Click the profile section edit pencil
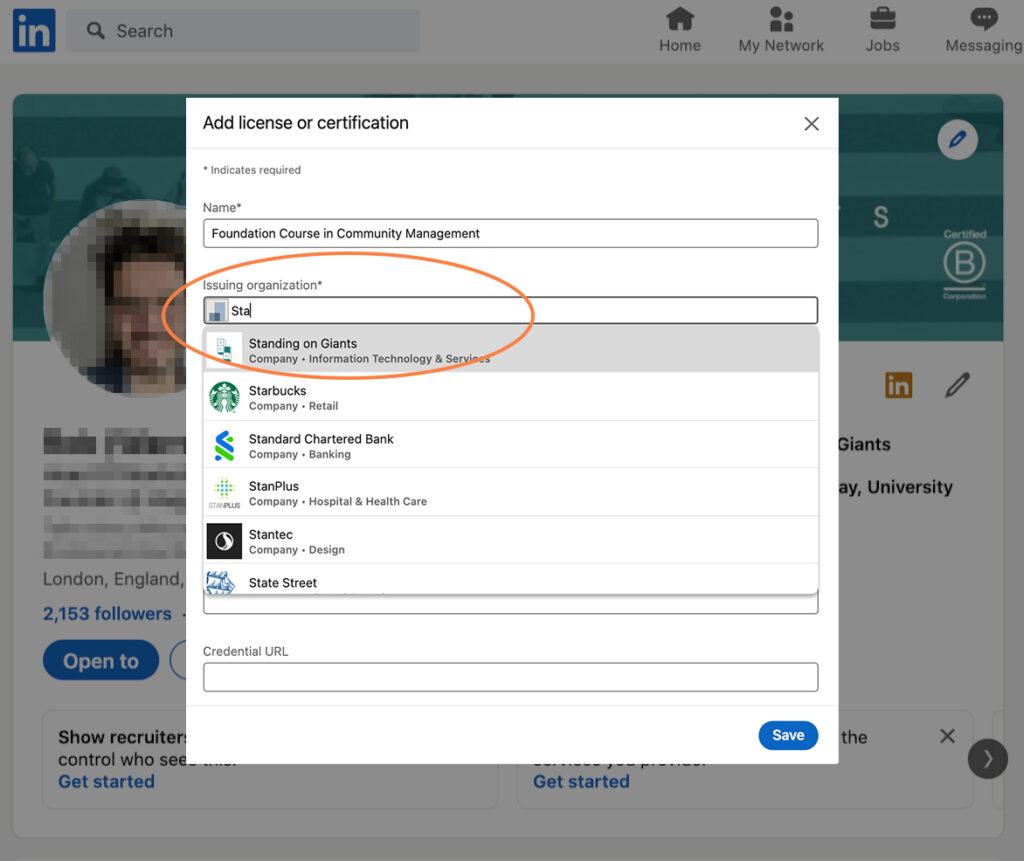This screenshot has height=861, width=1024. (957, 384)
